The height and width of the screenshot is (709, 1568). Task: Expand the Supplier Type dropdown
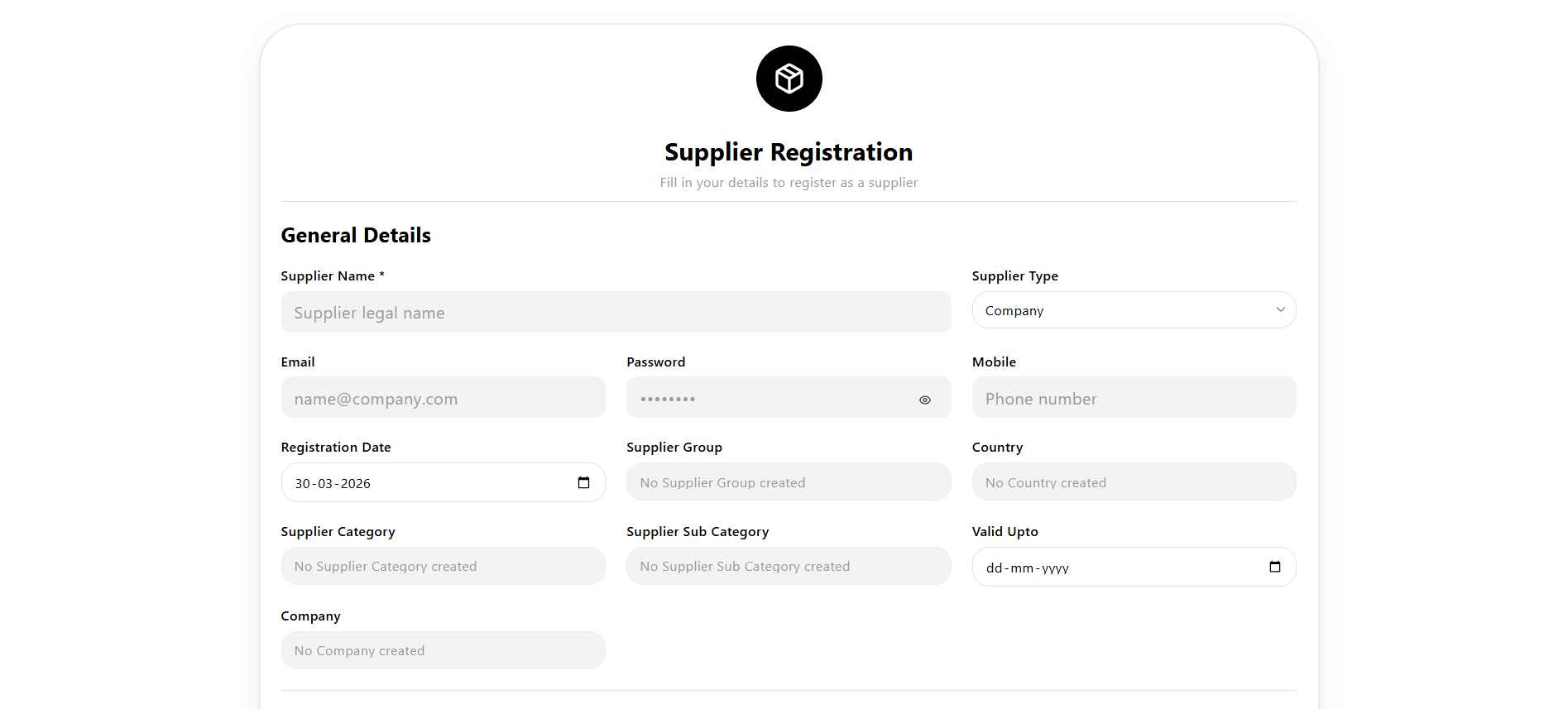click(1134, 310)
